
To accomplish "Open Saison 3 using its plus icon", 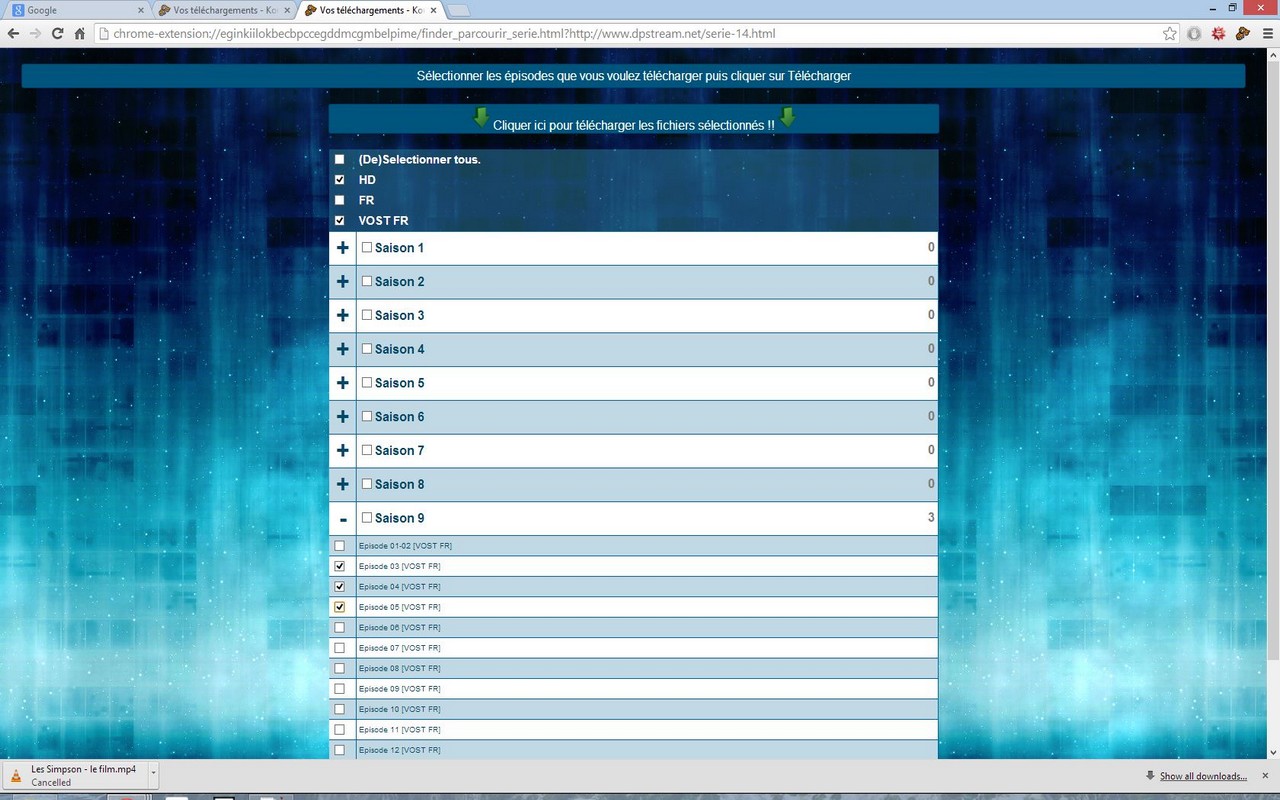I will [343, 316].
